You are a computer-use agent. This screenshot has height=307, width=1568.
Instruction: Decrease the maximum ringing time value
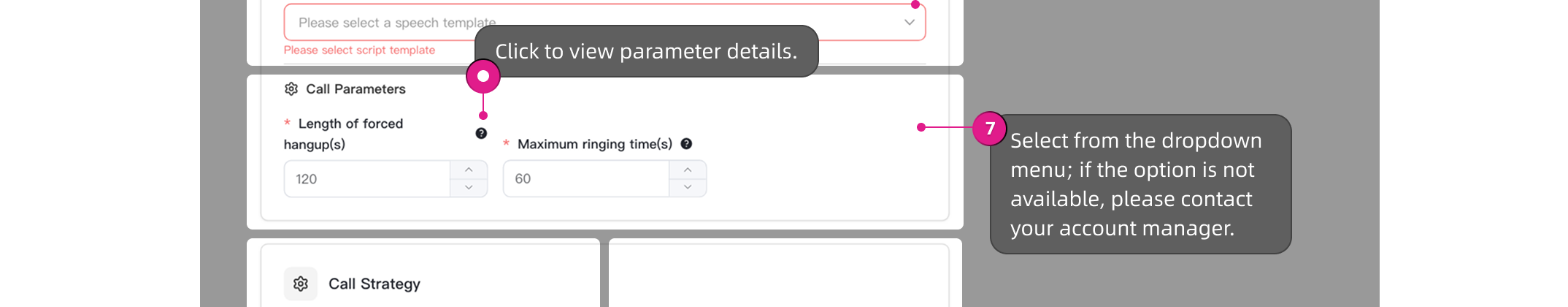(x=688, y=188)
